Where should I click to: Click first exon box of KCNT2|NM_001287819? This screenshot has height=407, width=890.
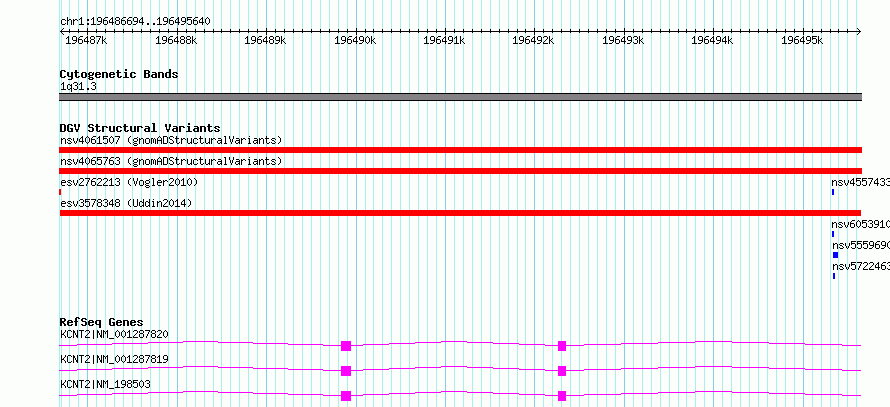(346, 371)
